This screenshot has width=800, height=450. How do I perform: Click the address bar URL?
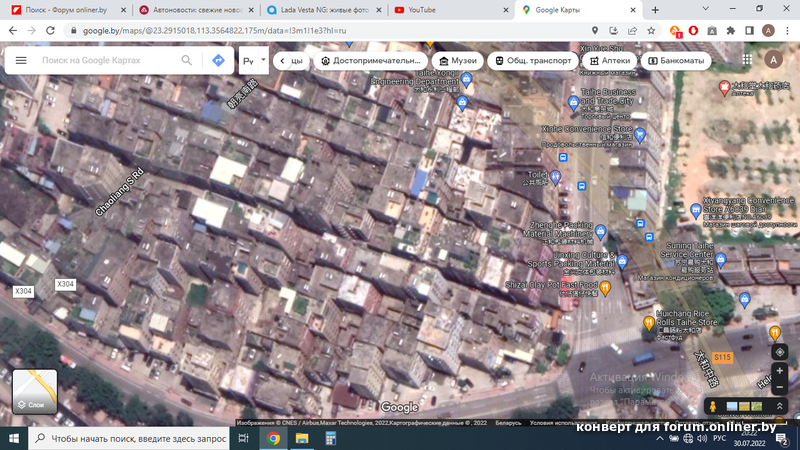coord(214,31)
